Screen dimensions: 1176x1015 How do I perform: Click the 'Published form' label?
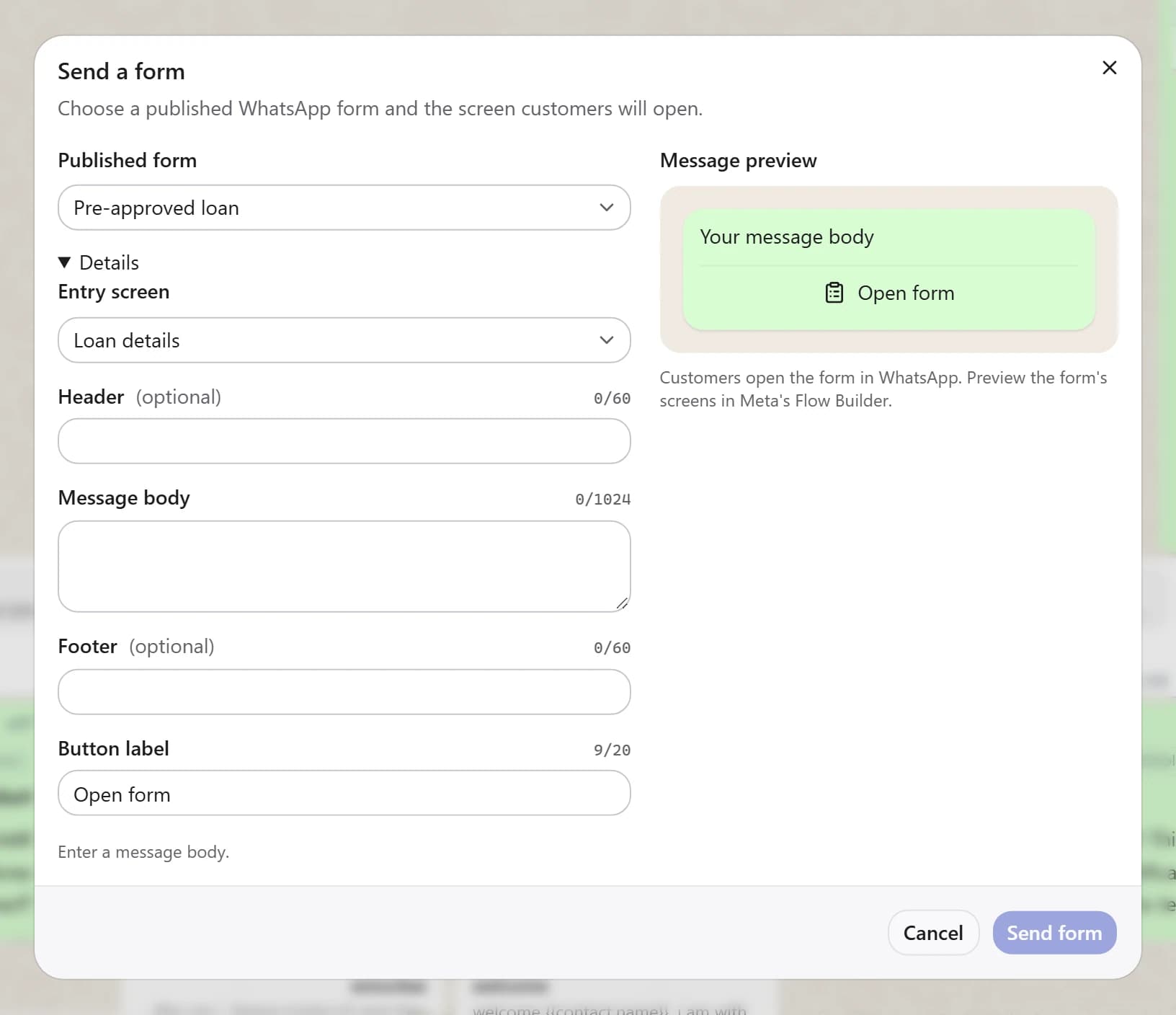point(127,160)
